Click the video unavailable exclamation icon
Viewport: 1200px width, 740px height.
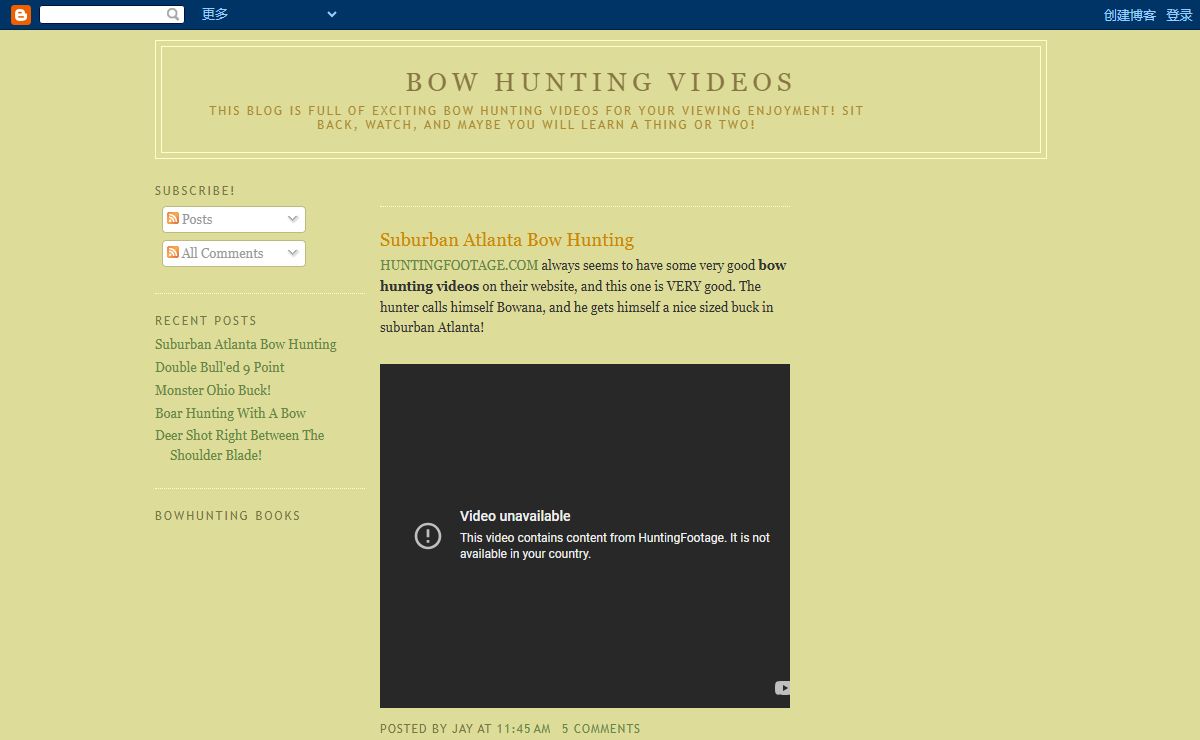coord(428,536)
